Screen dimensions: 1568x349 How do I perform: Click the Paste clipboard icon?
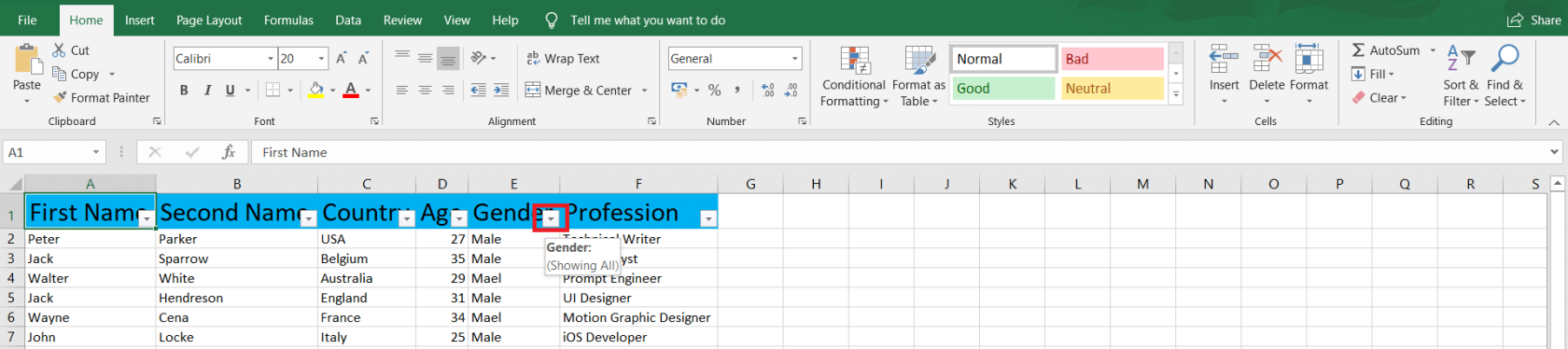coord(27,60)
